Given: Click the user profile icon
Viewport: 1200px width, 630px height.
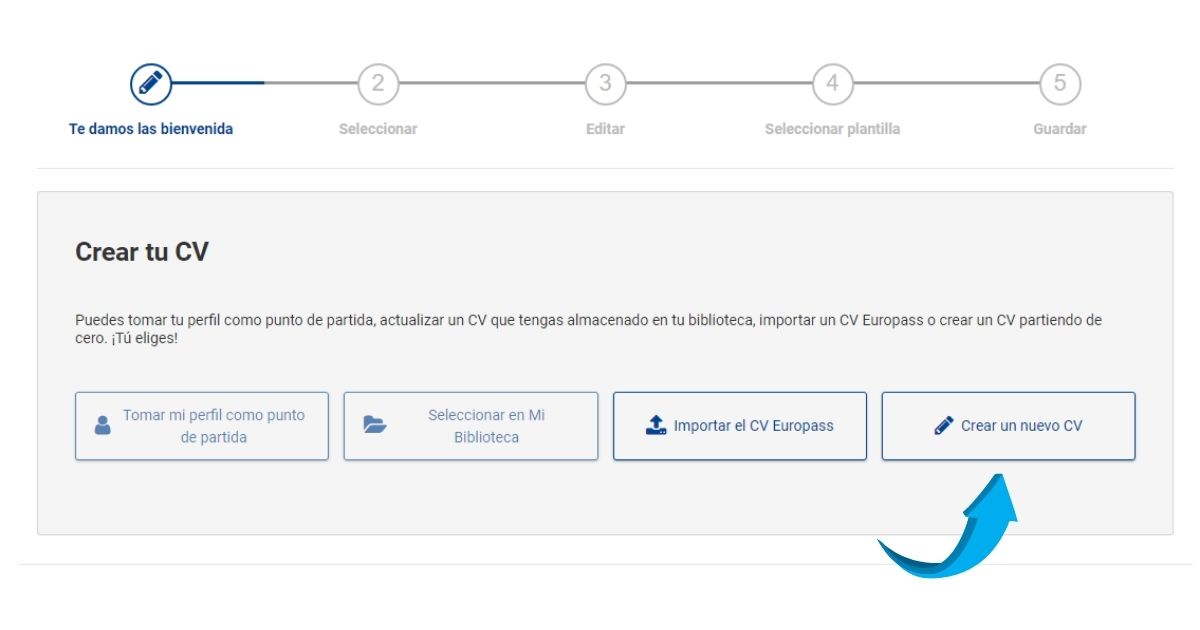Looking at the screenshot, I should coord(103,426).
